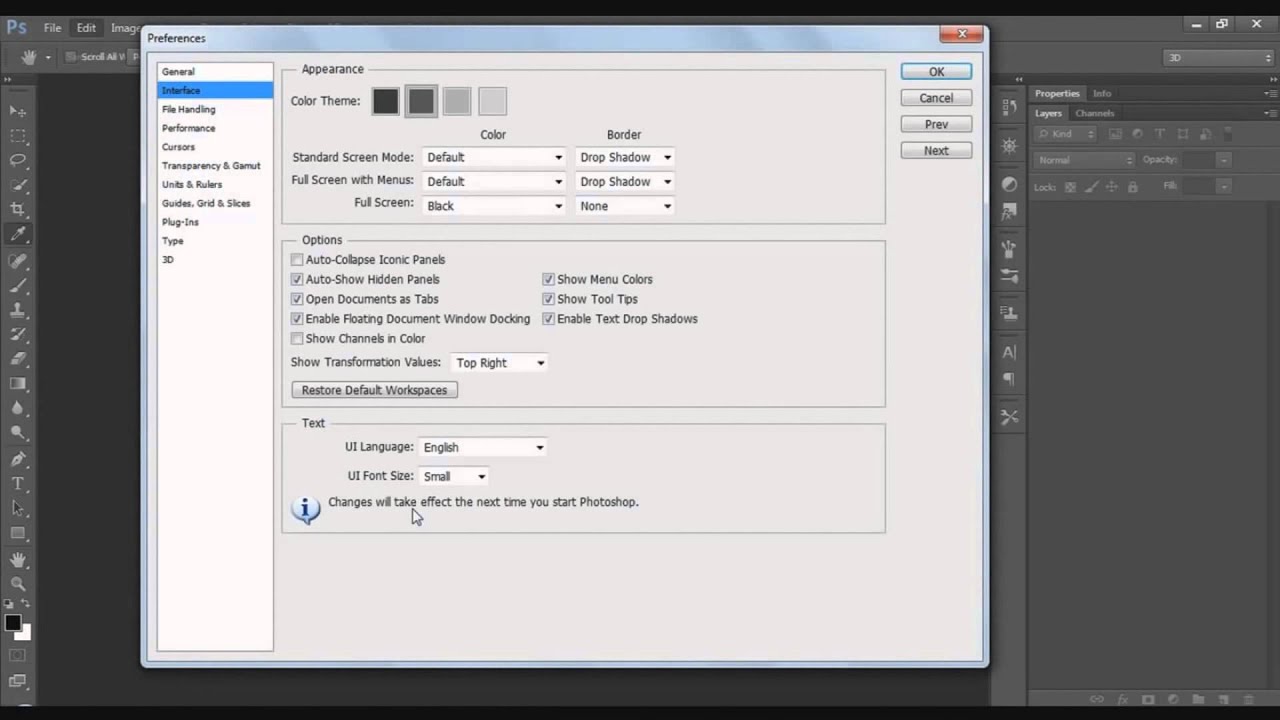Select the Crop tool
This screenshot has width=1280, height=720.
coord(18,209)
